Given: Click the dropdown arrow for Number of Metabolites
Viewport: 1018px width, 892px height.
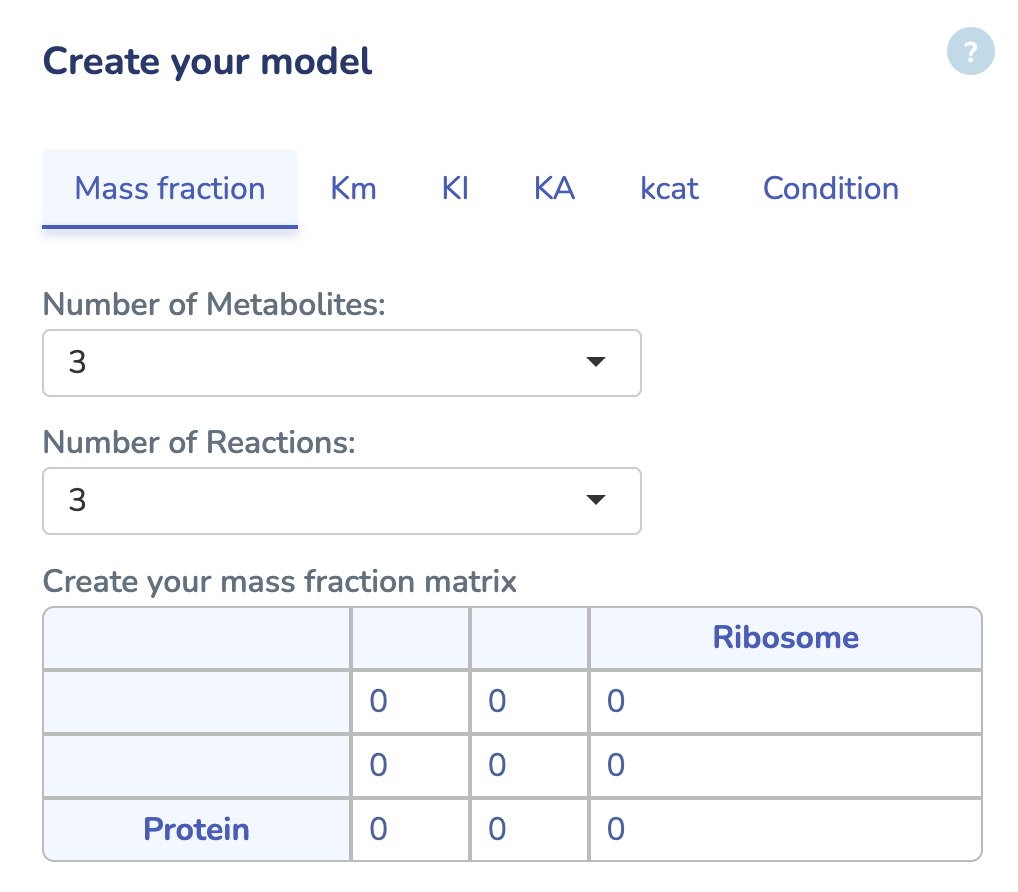Looking at the screenshot, I should coord(595,363).
